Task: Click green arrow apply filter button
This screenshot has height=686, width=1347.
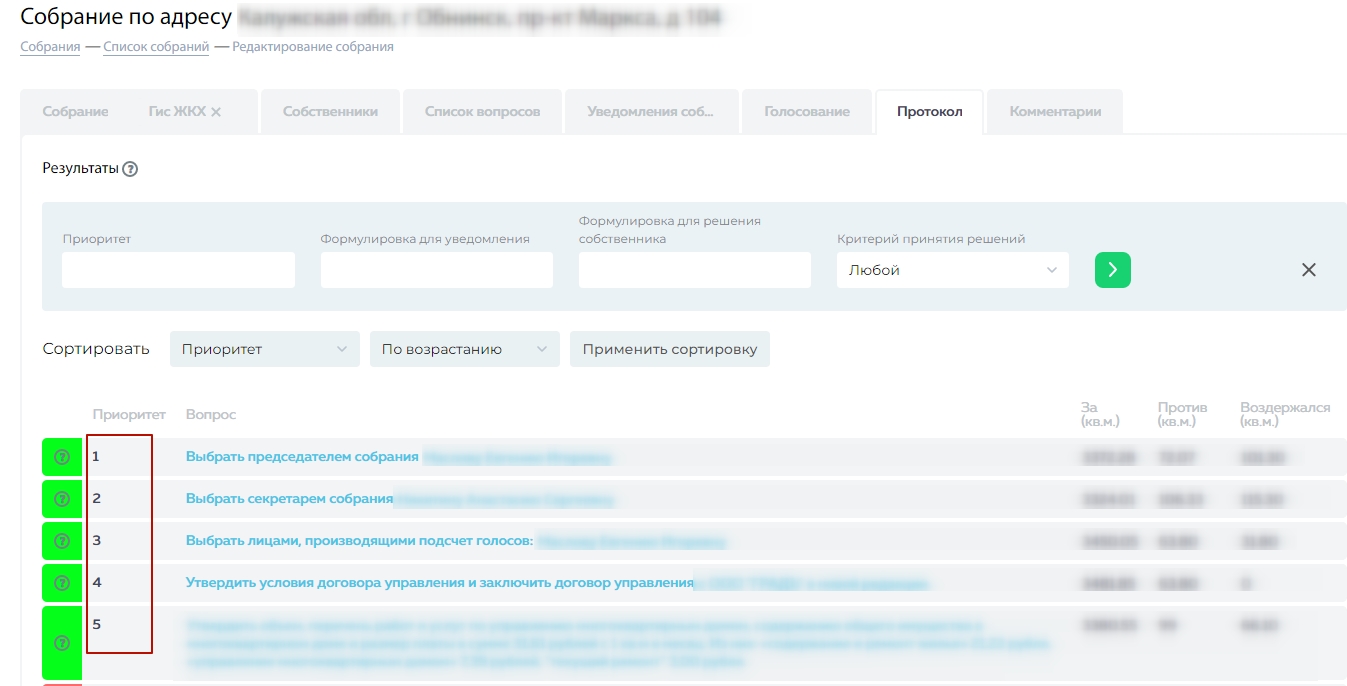Action: pos(1112,270)
